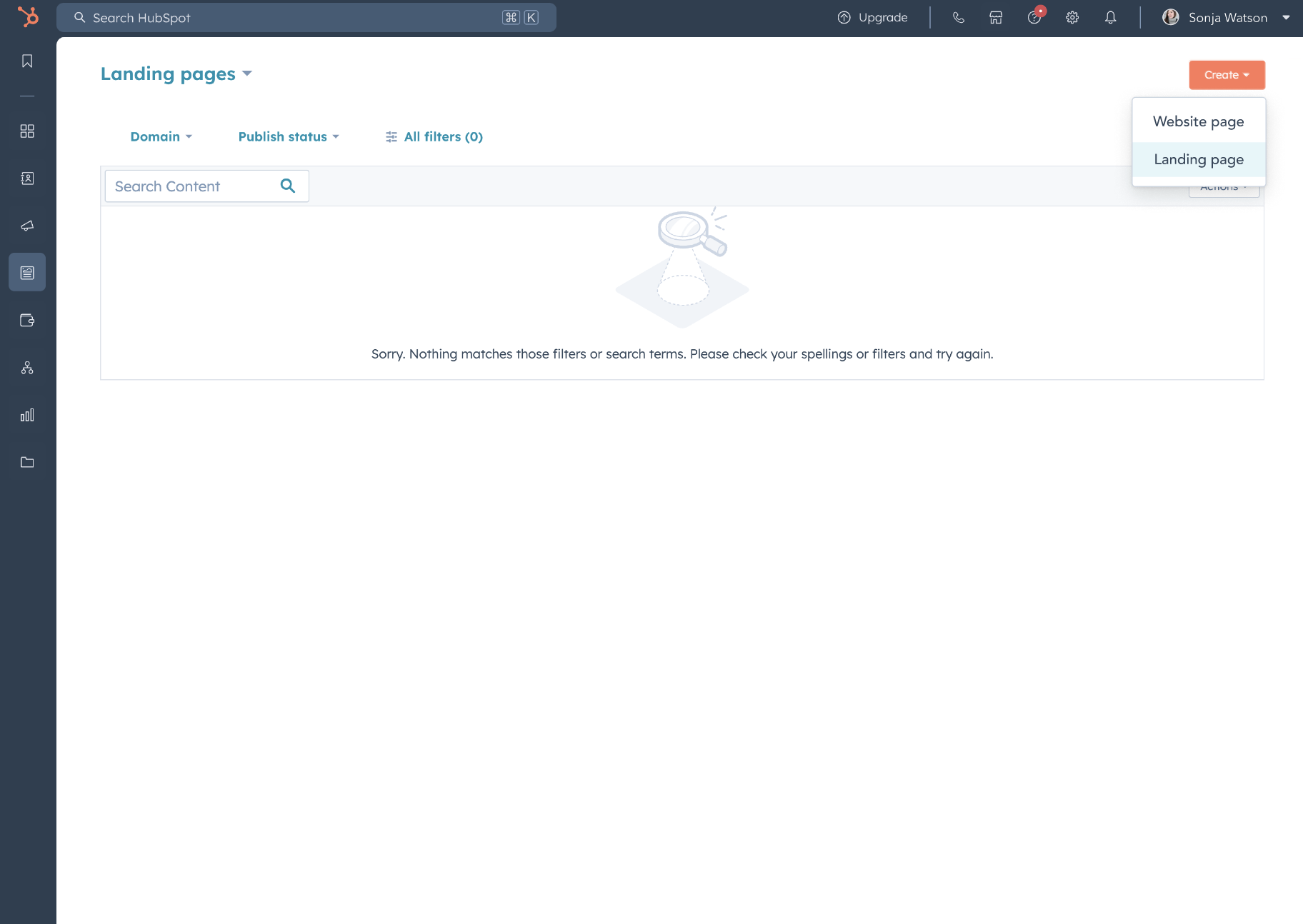Click the orange Create dropdown button
Viewport: 1303px width, 924px height.
(x=1227, y=75)
